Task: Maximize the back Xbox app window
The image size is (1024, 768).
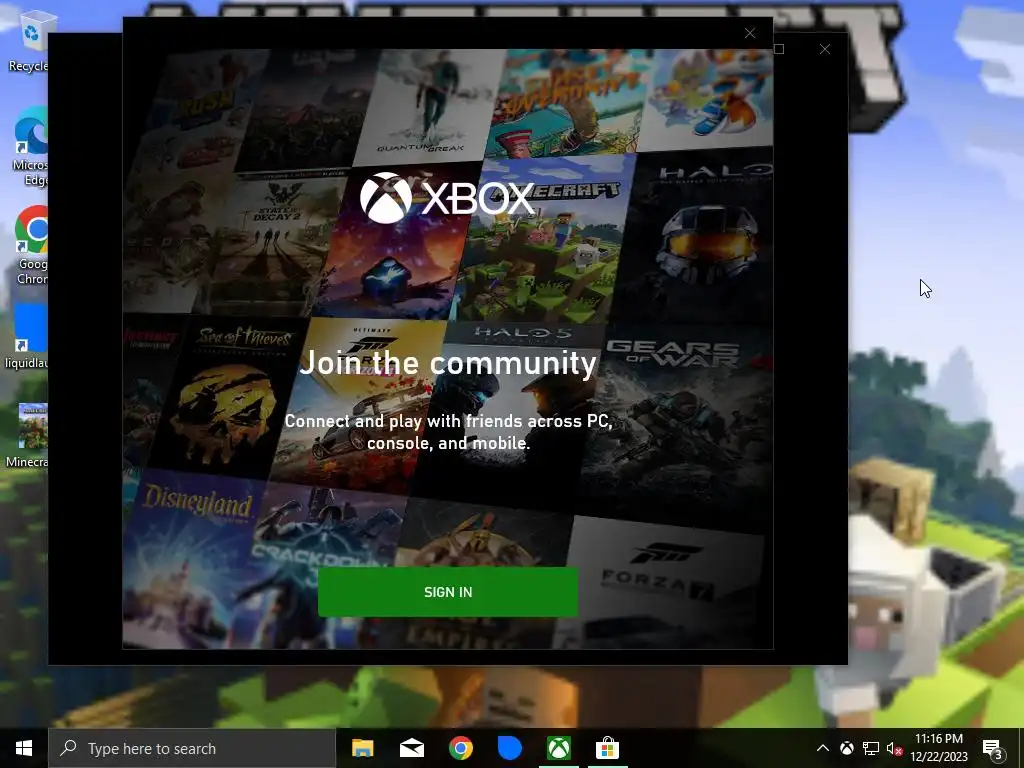Action: pyautogui.click(x=779, y=49)
